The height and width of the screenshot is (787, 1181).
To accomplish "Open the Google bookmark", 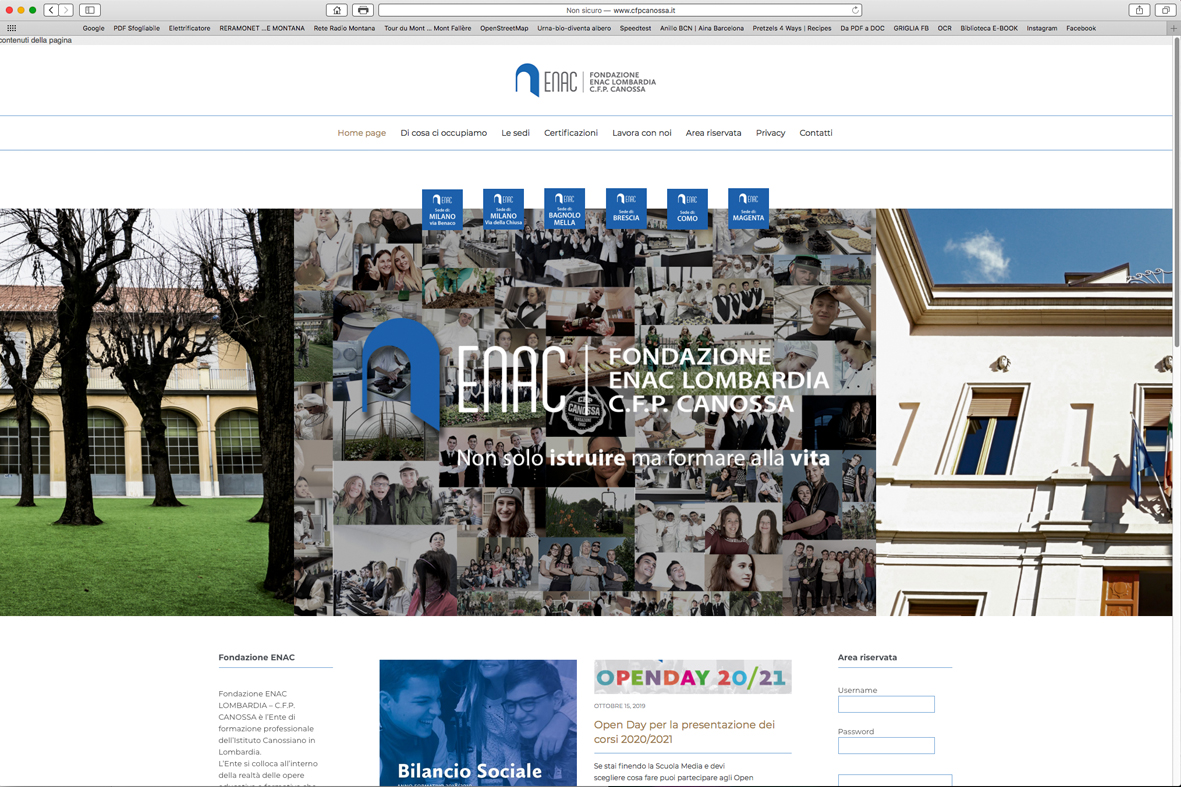I will click(93, 28).
